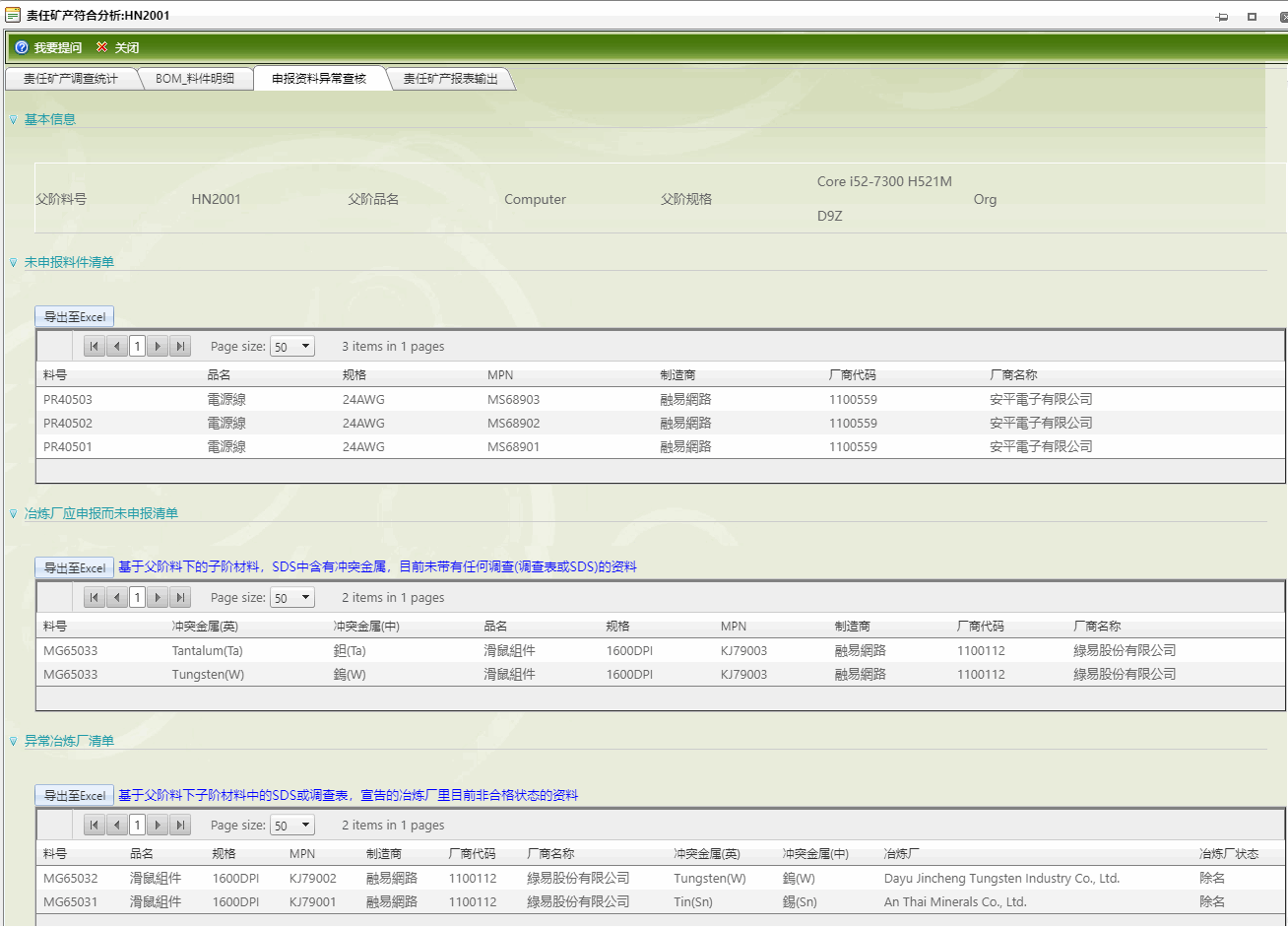Click the Tantalum(Ta) cell
The height and width of the screenshot is (927, 1288).
[x=207, y=651]
